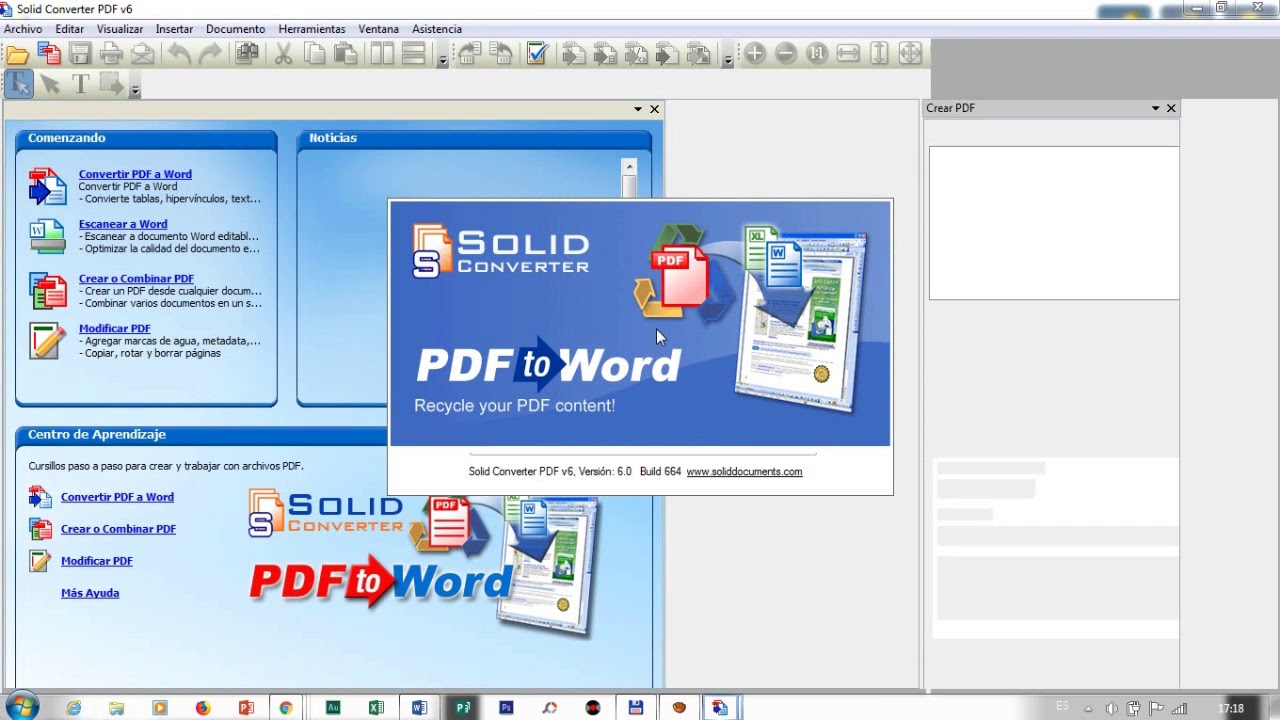Click the Más Ayuda link
The image size is (1280, 720).
[x=90, y=593]
